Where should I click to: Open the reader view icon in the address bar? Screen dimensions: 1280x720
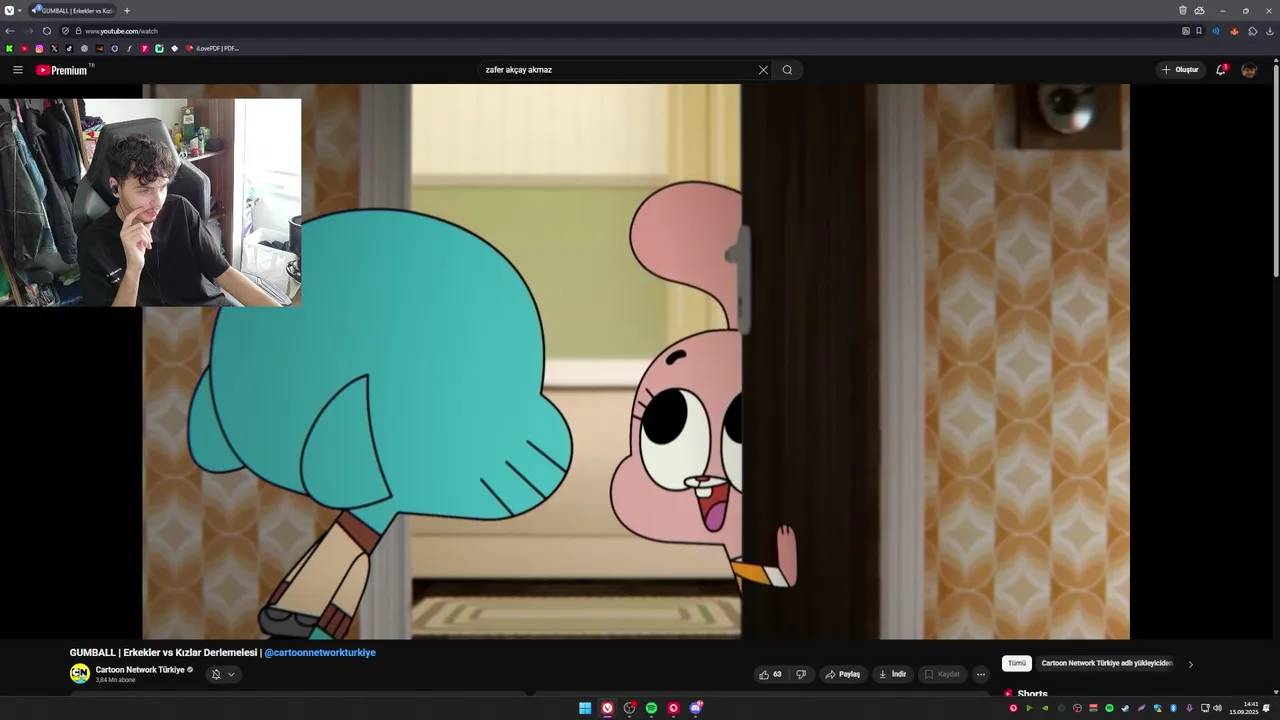1186,31
